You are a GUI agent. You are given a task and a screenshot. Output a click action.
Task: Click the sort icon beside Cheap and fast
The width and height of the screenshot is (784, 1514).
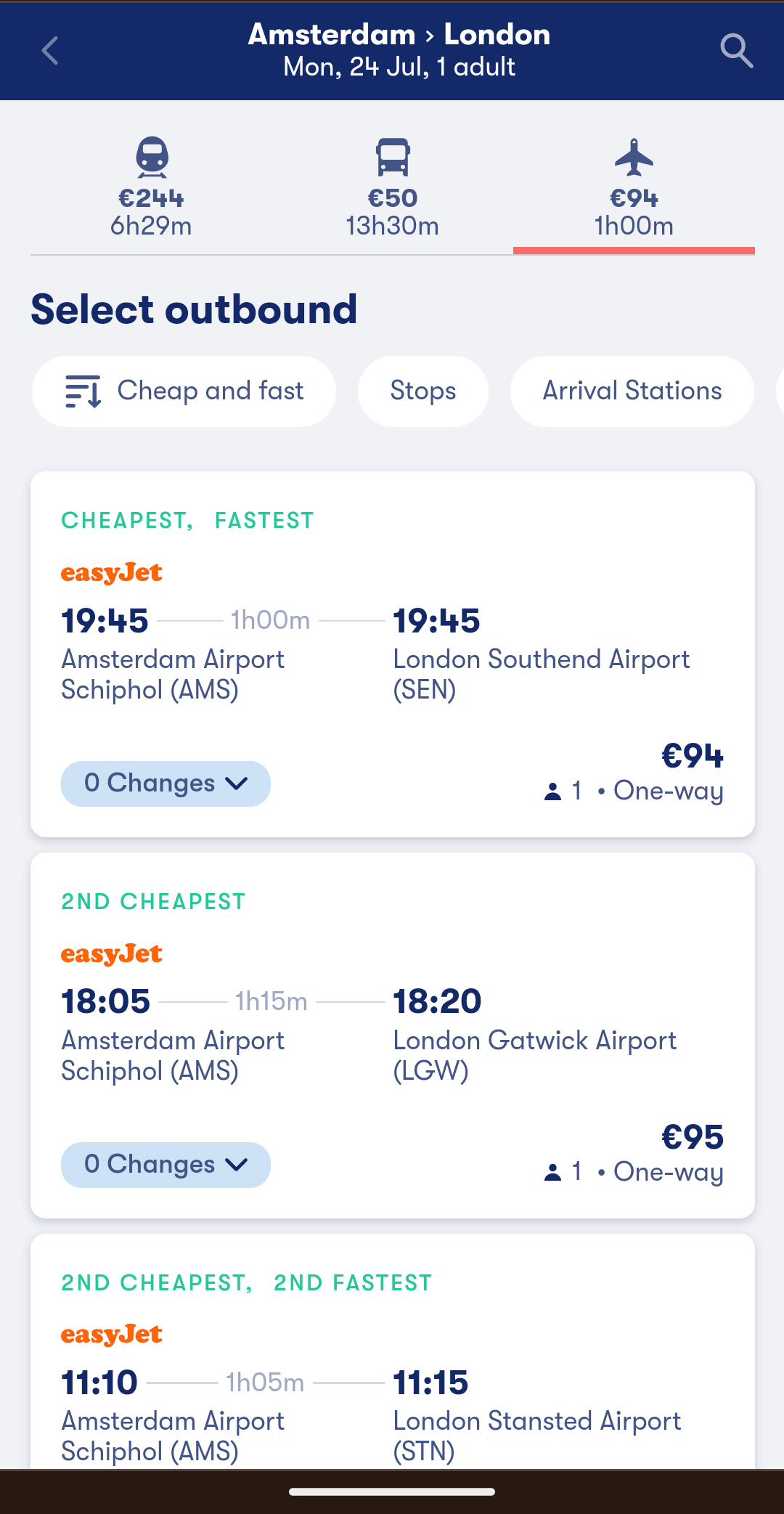[82, 391]
